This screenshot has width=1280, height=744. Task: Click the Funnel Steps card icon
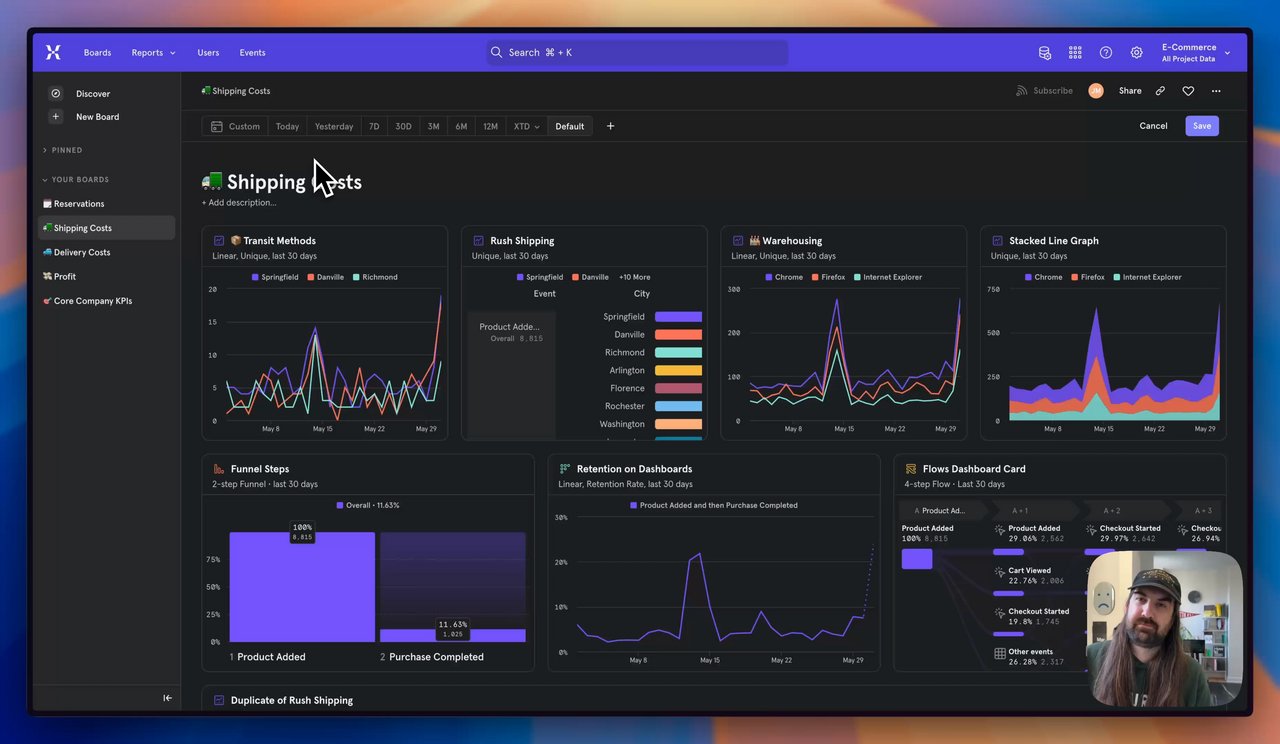pyautogui.click(x=219, y=468)
